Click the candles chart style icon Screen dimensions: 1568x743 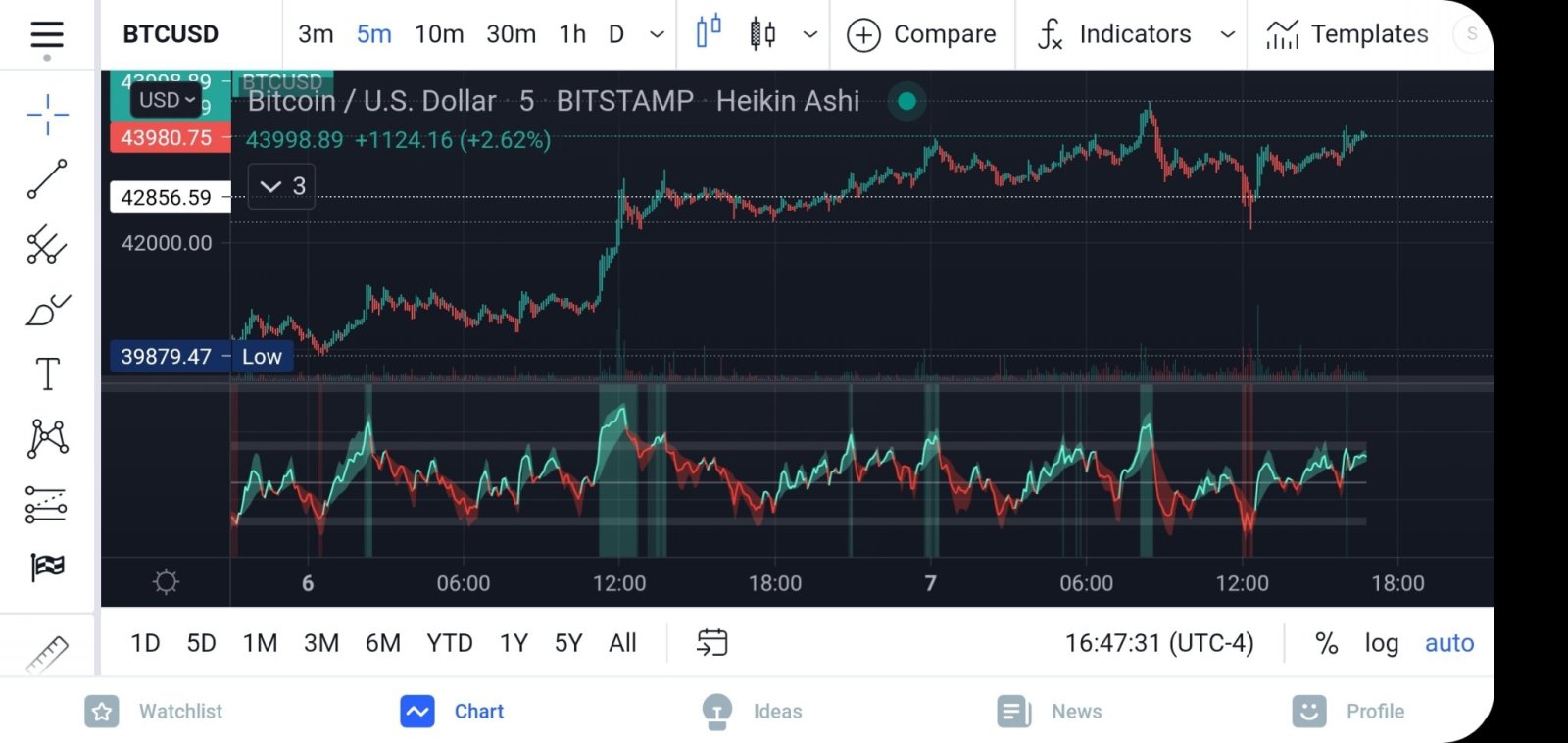click(762, 34)
